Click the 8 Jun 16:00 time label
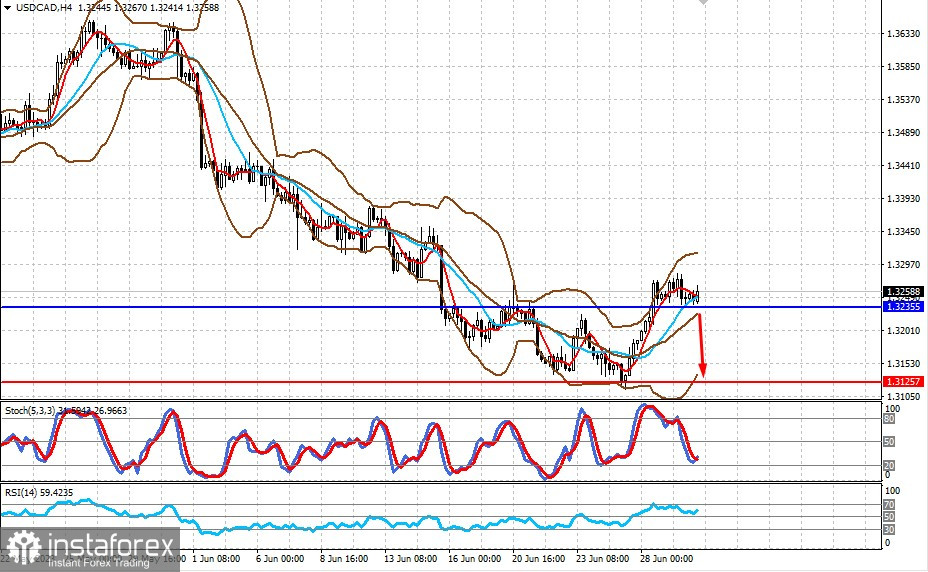The image size is (928, 572). [x=344, y=559]
